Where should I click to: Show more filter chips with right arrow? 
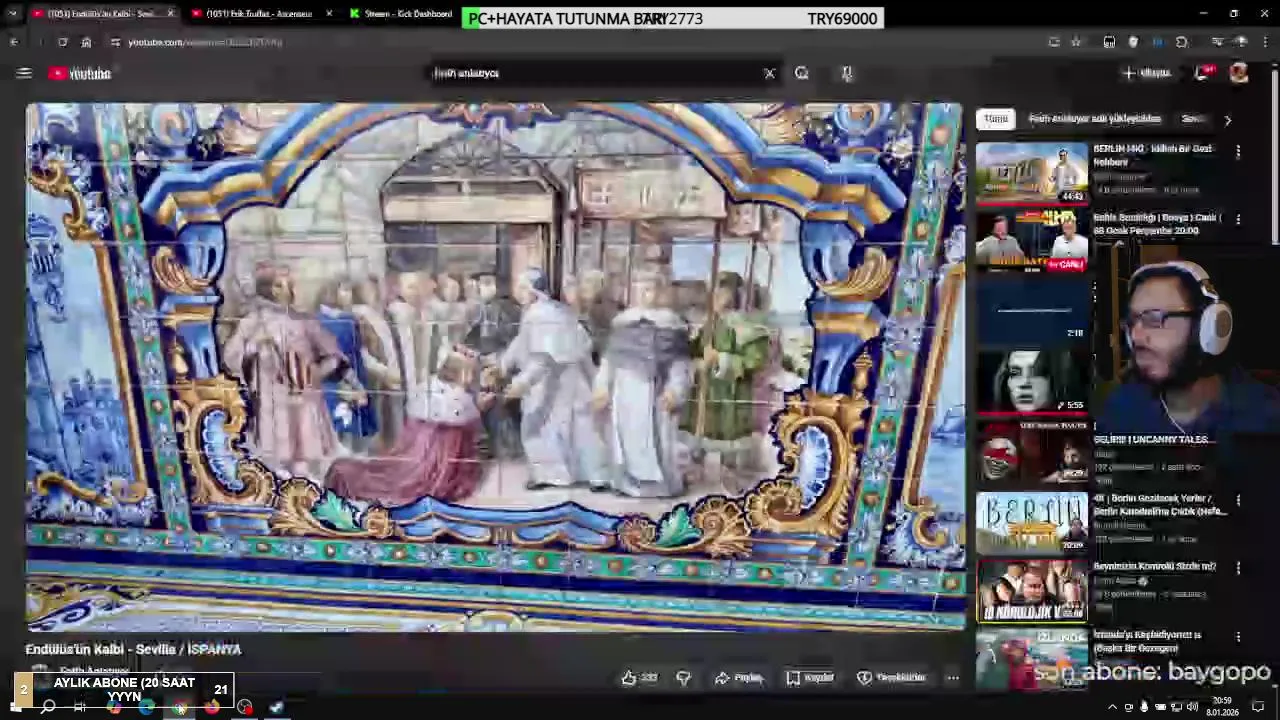pyautogui.click(x=1227, y=119)
